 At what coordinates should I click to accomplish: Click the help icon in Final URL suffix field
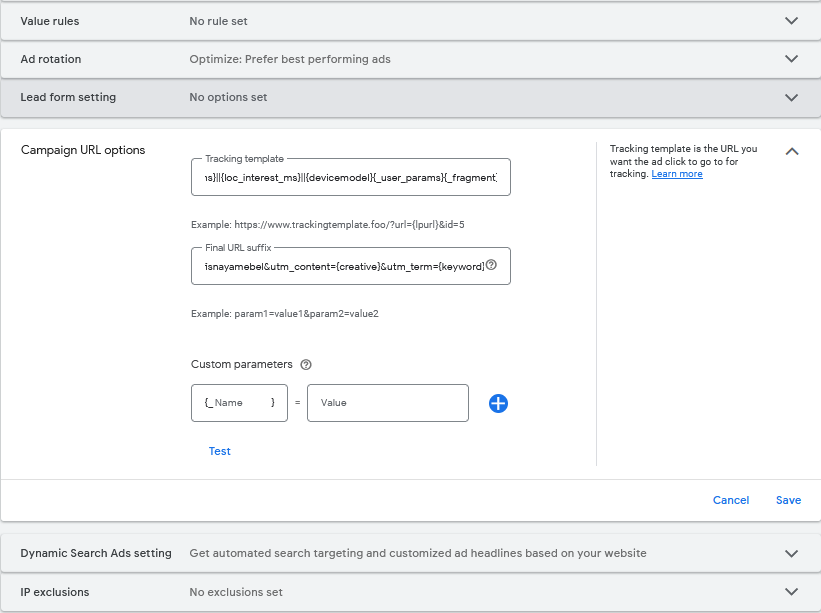click(x=491, y=266)
